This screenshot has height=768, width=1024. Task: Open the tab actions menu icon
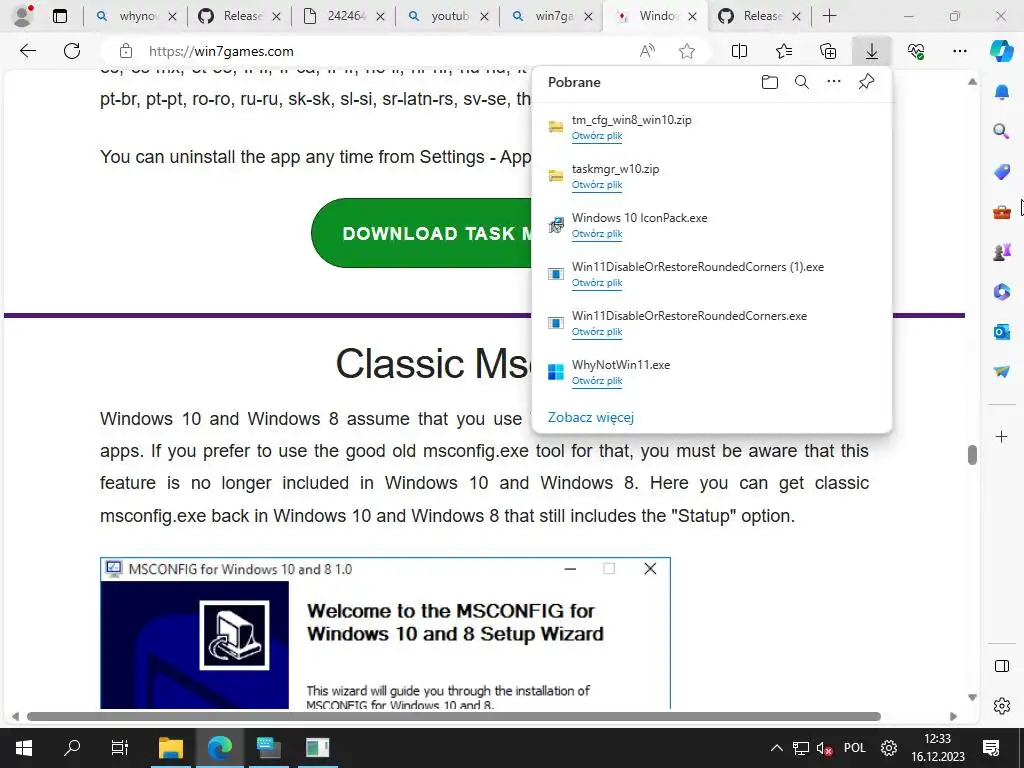[x=59, y=16]
